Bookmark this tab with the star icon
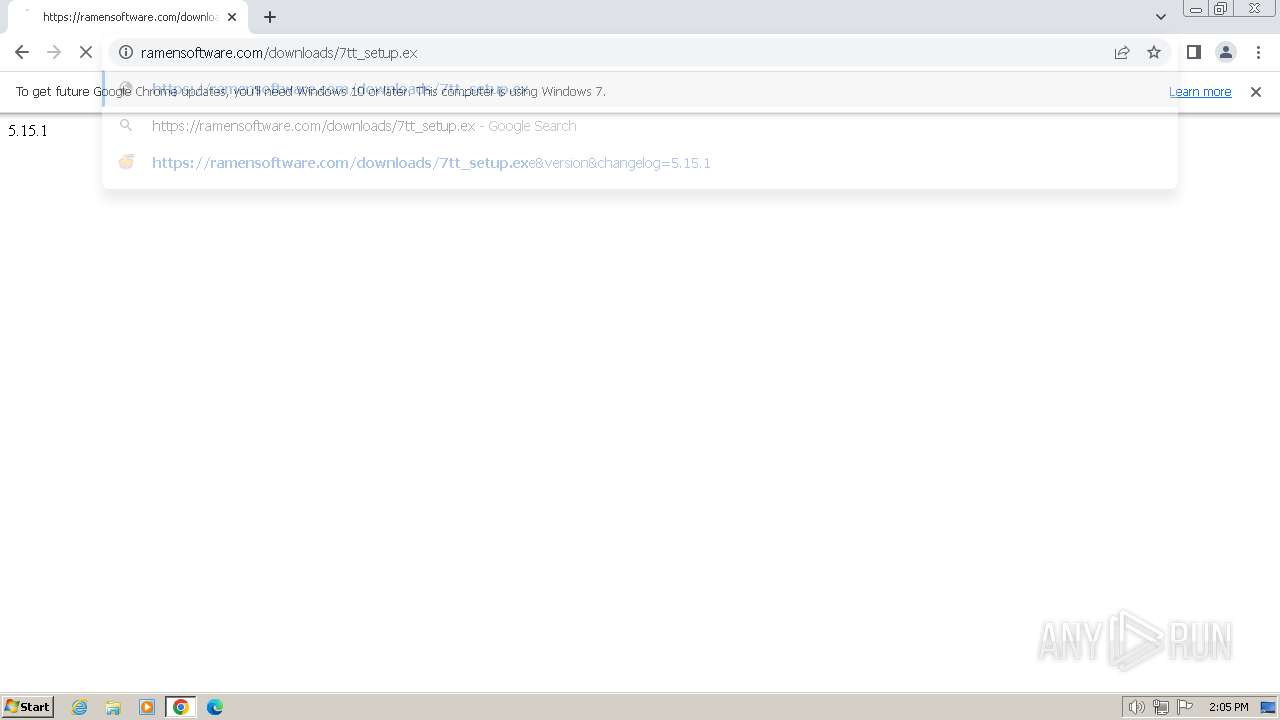Image resolution: width=1280 pixels, height=720 pixels. tap(1154, 52)
